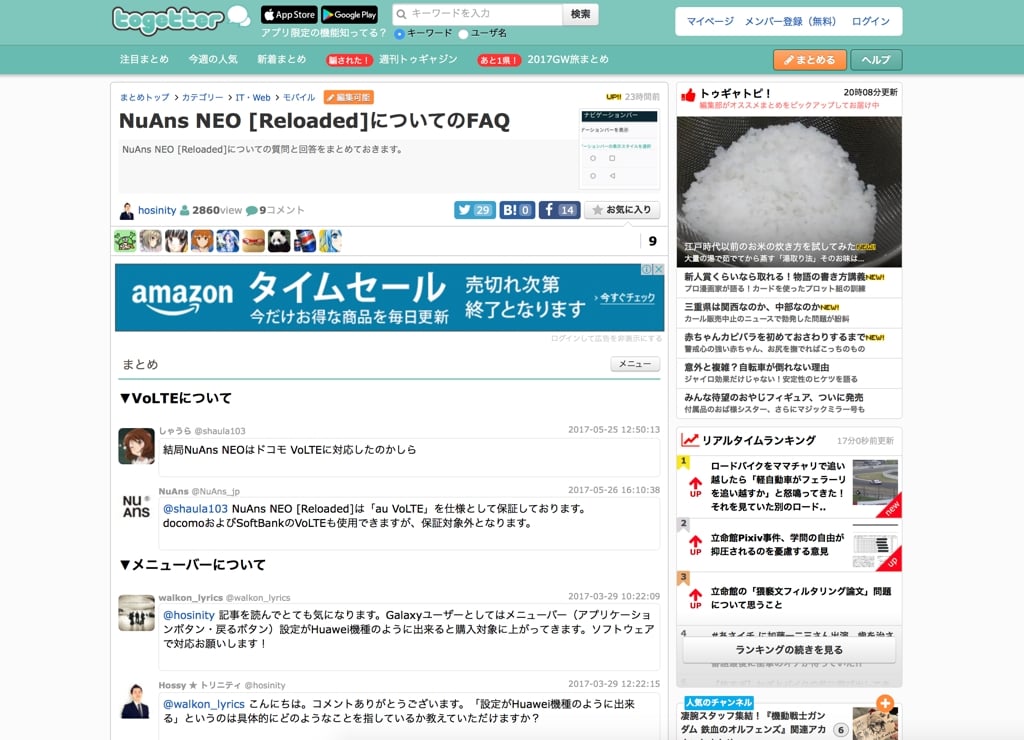Select the キーワード radio button
Image resolution: width=1024 pixels, height=740 pixels.
click(x=400, y=33)
